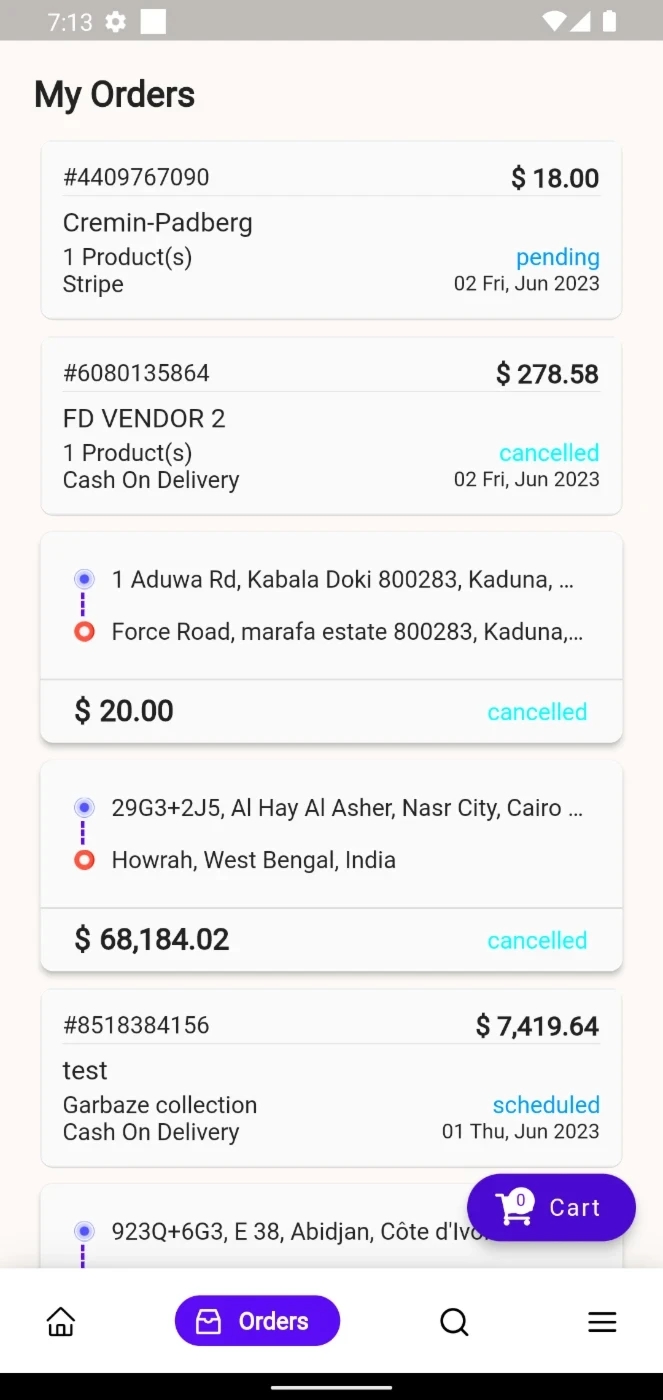Image resolution: width=663 pixels, height=1400 pixels.
Task: Open order #8518384156 named test
Action: (x=331, y=1078)
